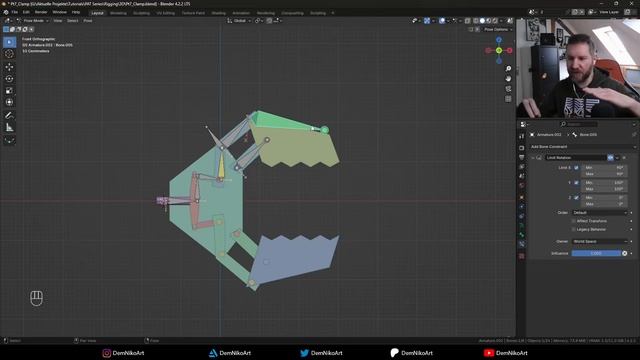The height and width of the screenshot is (360, 640).
Task: Open the Window menu
Action: pyautogui.click(x=59, y=12)
